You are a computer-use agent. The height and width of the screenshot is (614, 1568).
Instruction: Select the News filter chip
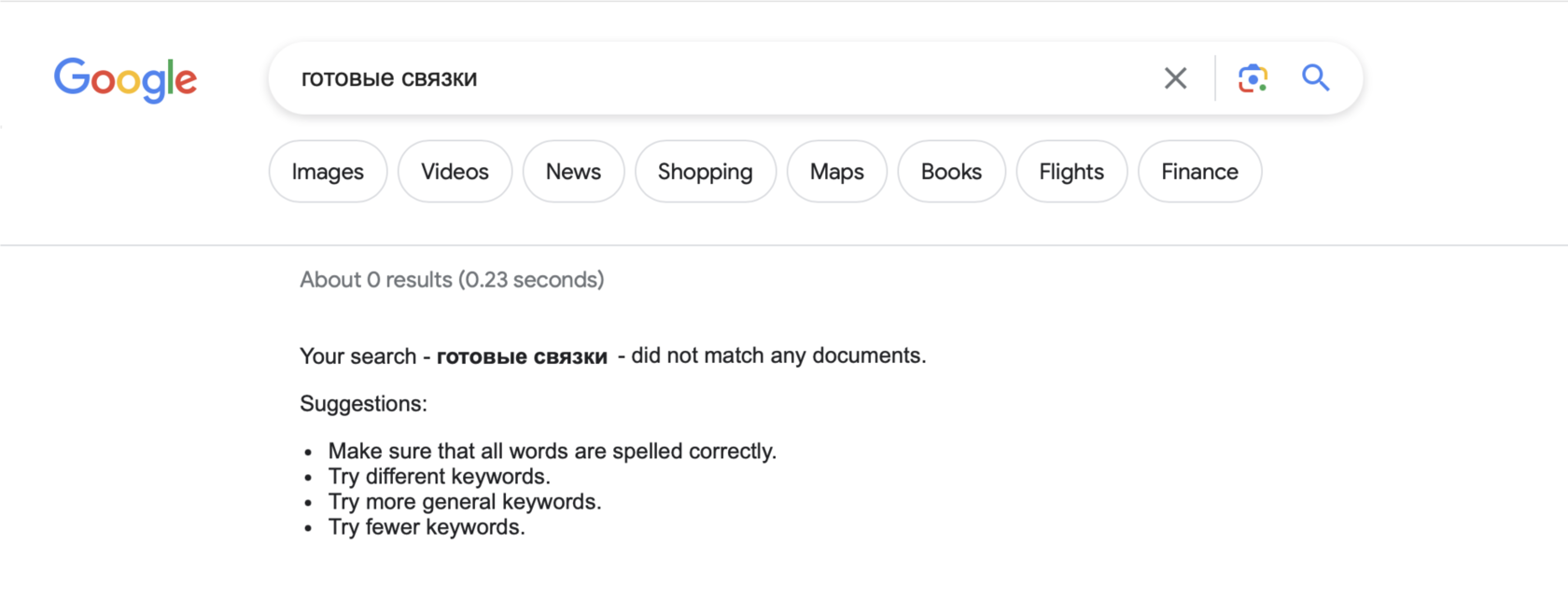[x=573, y=172]
